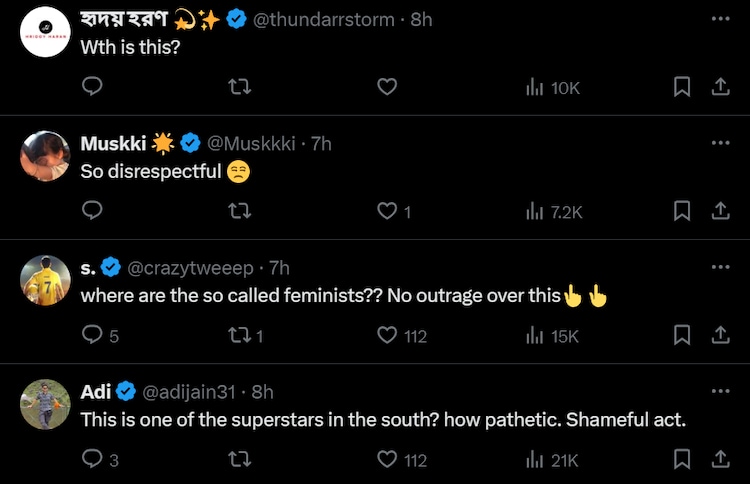
Task: Share Muskki's tweet via share icon
Action: tap(719, 211)
